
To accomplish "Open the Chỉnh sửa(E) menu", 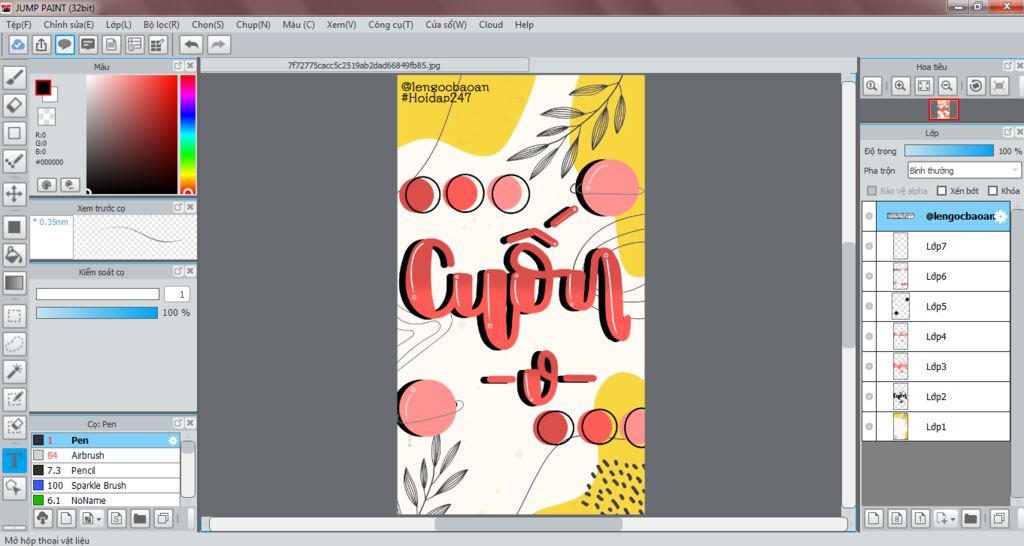I will (x=69, y=25).
